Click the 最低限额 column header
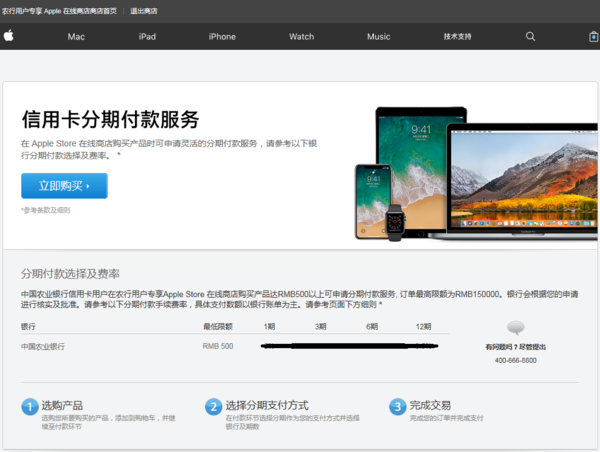Viewport: 600px width, 452px height. coord(218,326)
